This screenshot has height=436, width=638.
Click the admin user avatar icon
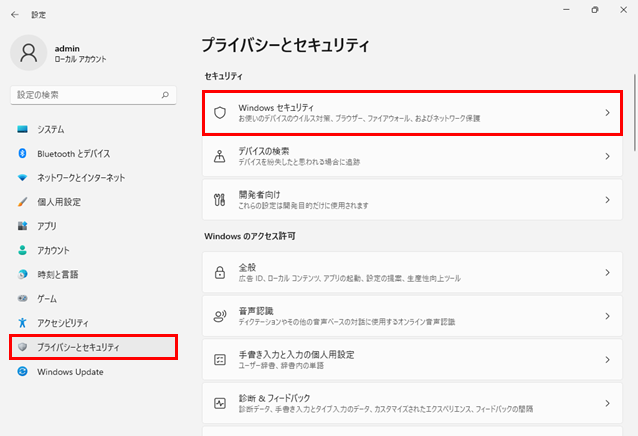click(x=28, y=53)
